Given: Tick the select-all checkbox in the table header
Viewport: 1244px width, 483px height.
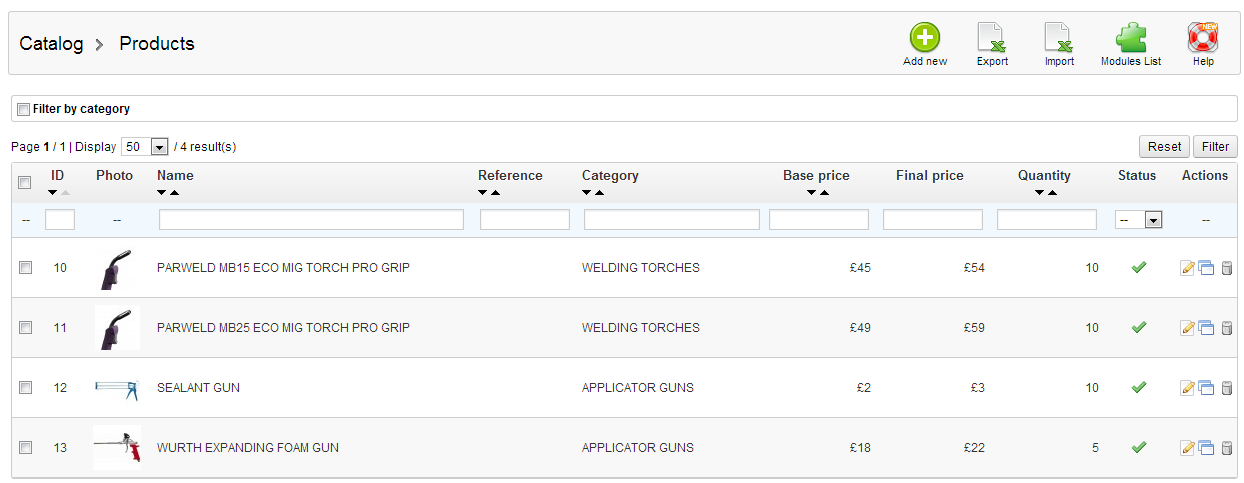Looking at the screenshot, I should (x=26, y=182).
